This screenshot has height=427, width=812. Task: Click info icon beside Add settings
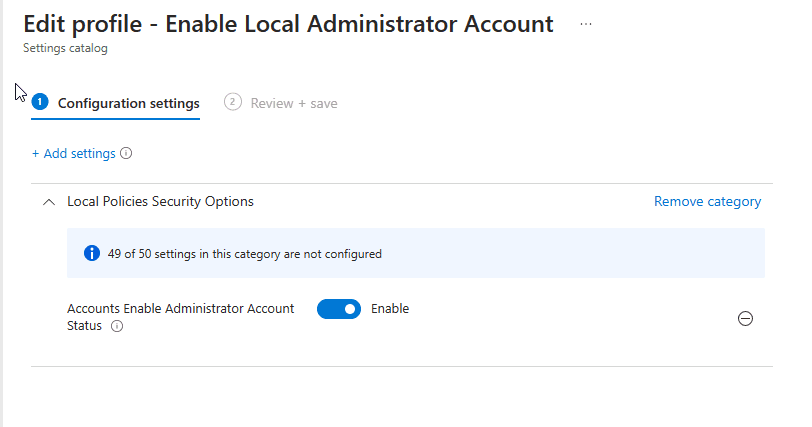(x=126, y=154)
